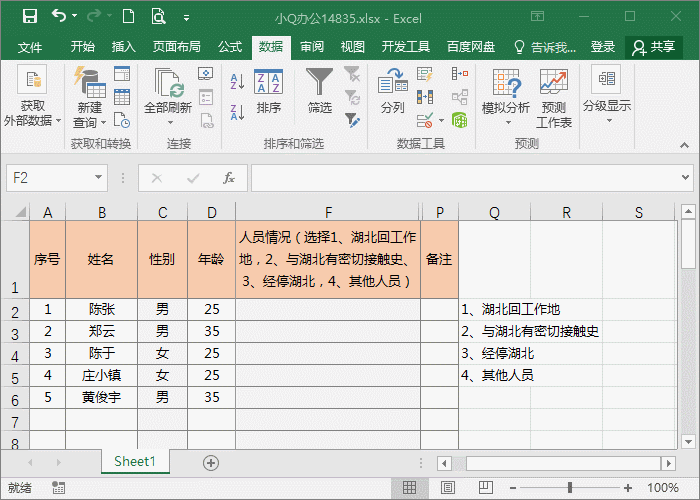Image resolution: width=700 pixels, height=500 pixels.
Task: Switch to the 视图 tab
Action: [x=353, y=47]
